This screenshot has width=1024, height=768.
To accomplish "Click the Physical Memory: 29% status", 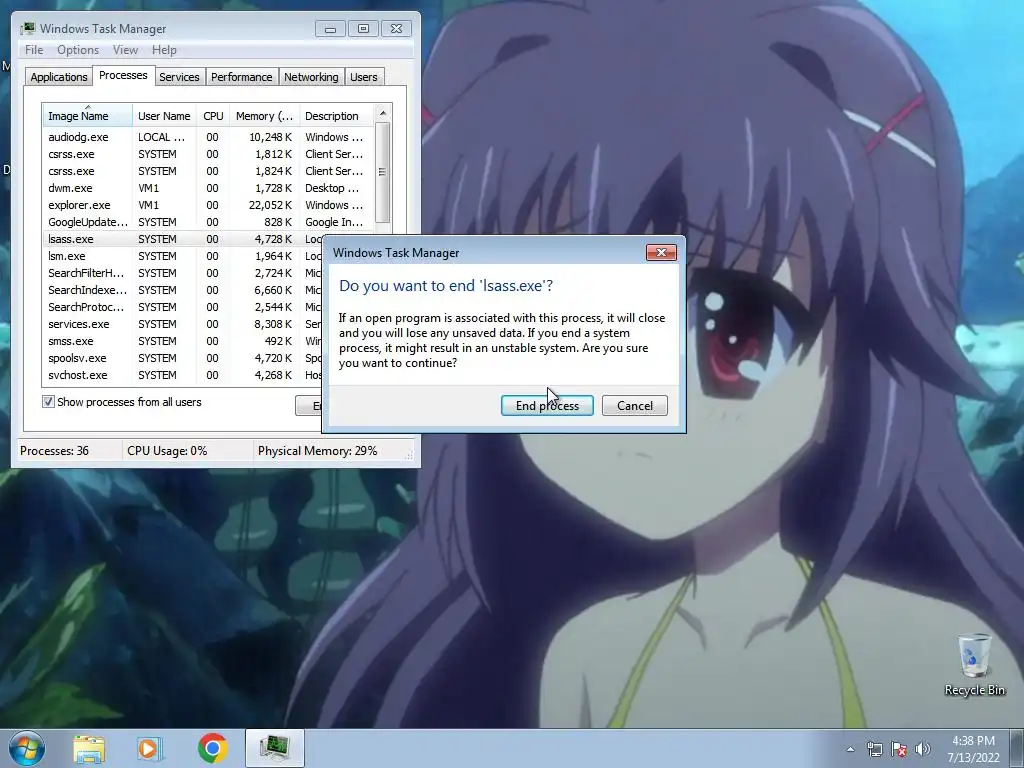I will coord(317,451).
